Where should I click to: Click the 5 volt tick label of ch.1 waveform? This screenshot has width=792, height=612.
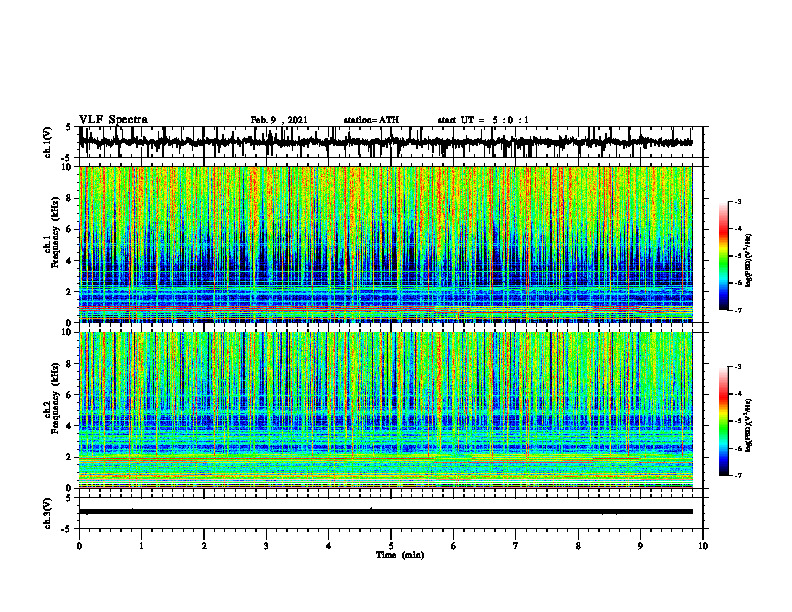68,127
